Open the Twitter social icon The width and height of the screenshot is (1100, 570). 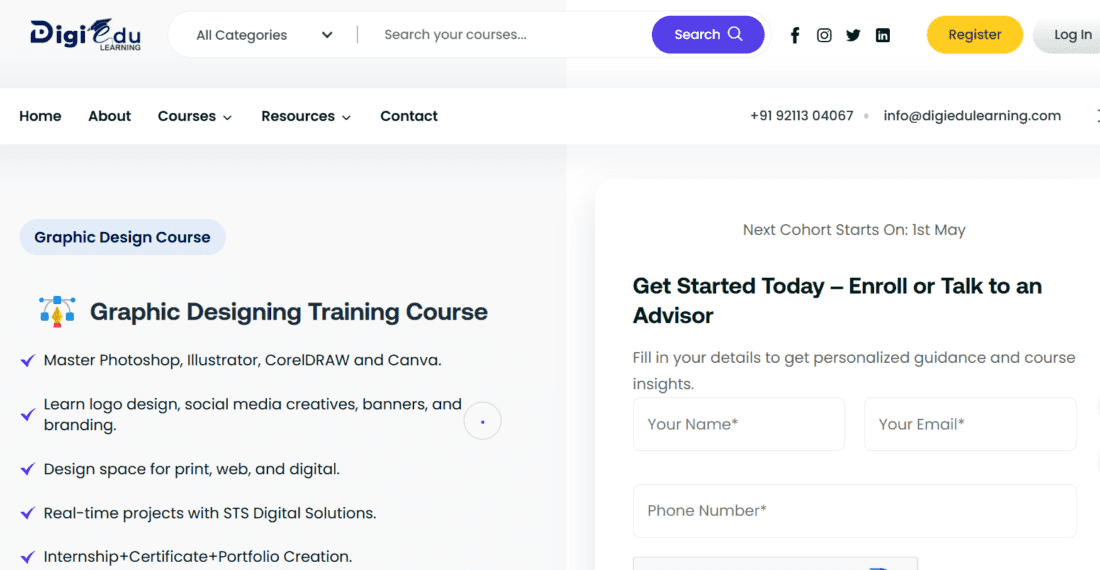pyautogui.click(x=853, y=35)
